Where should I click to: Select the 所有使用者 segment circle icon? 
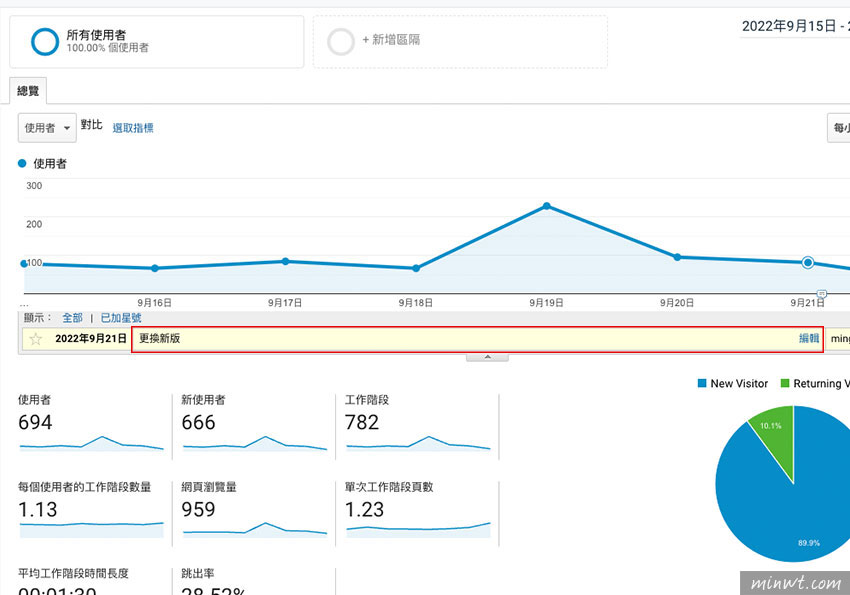click(44, 42)
